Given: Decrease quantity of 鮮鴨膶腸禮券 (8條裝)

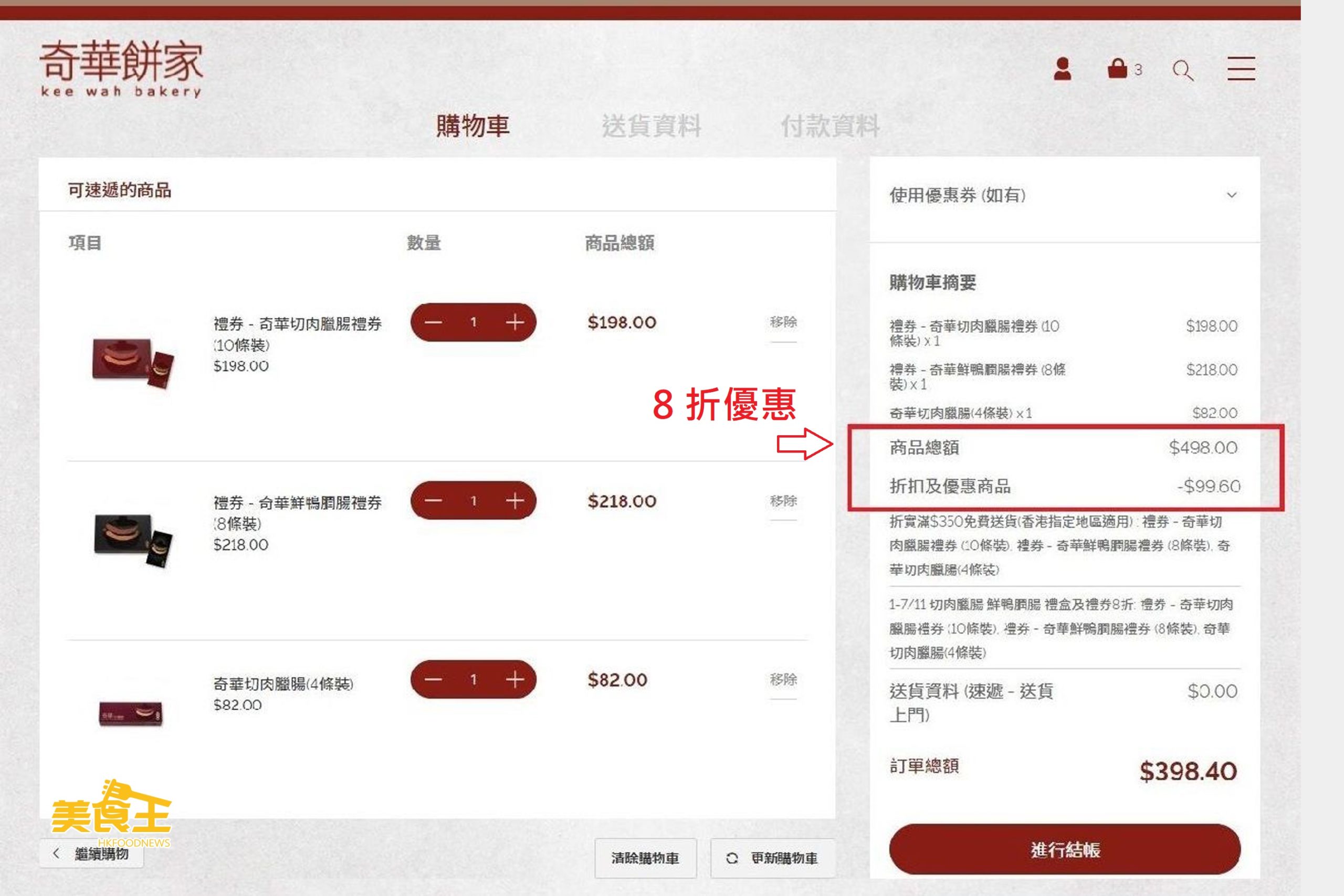Looking at the screenshot, I should pos(433,501).
